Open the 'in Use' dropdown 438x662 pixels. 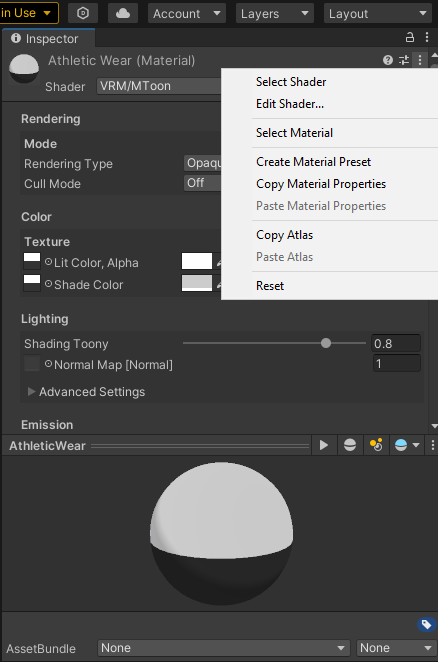28,13
